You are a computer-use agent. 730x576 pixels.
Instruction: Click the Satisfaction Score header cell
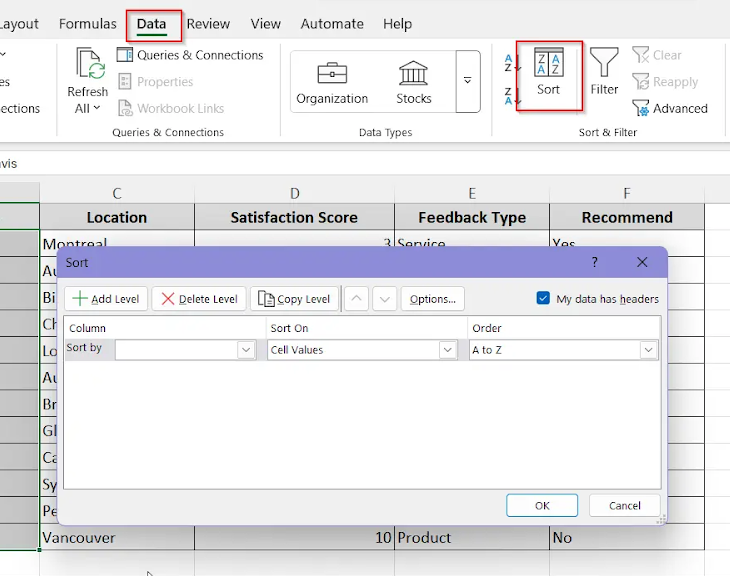click(294, 217)
